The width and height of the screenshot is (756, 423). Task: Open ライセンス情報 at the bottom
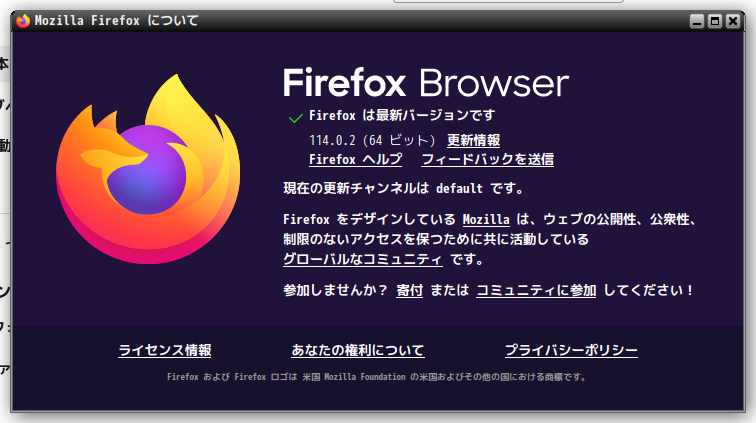(165, 350)
